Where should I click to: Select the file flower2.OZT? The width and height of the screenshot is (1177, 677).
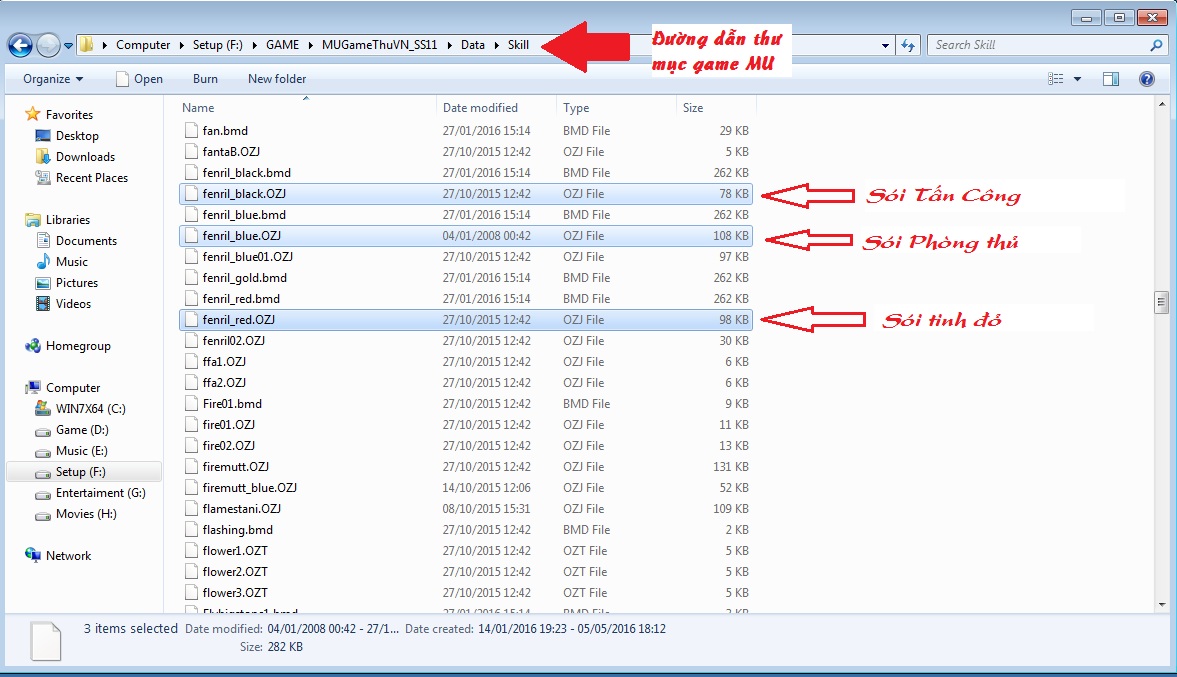[x=465, y=572]
